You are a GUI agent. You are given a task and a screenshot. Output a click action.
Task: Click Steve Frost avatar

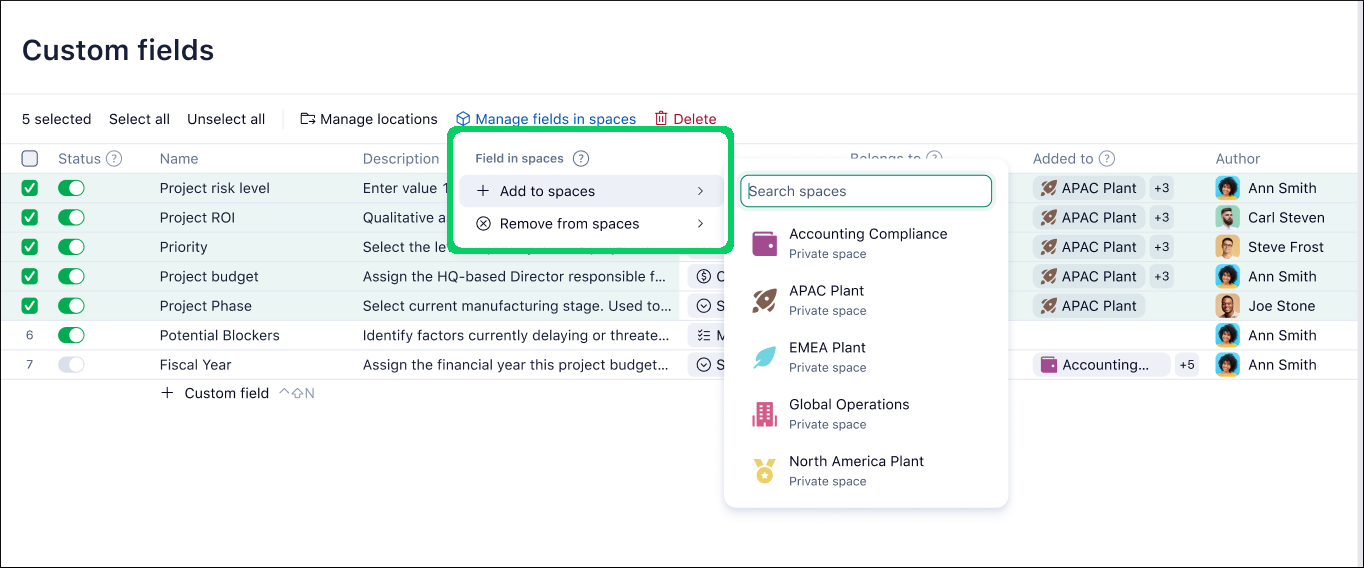1228,247
